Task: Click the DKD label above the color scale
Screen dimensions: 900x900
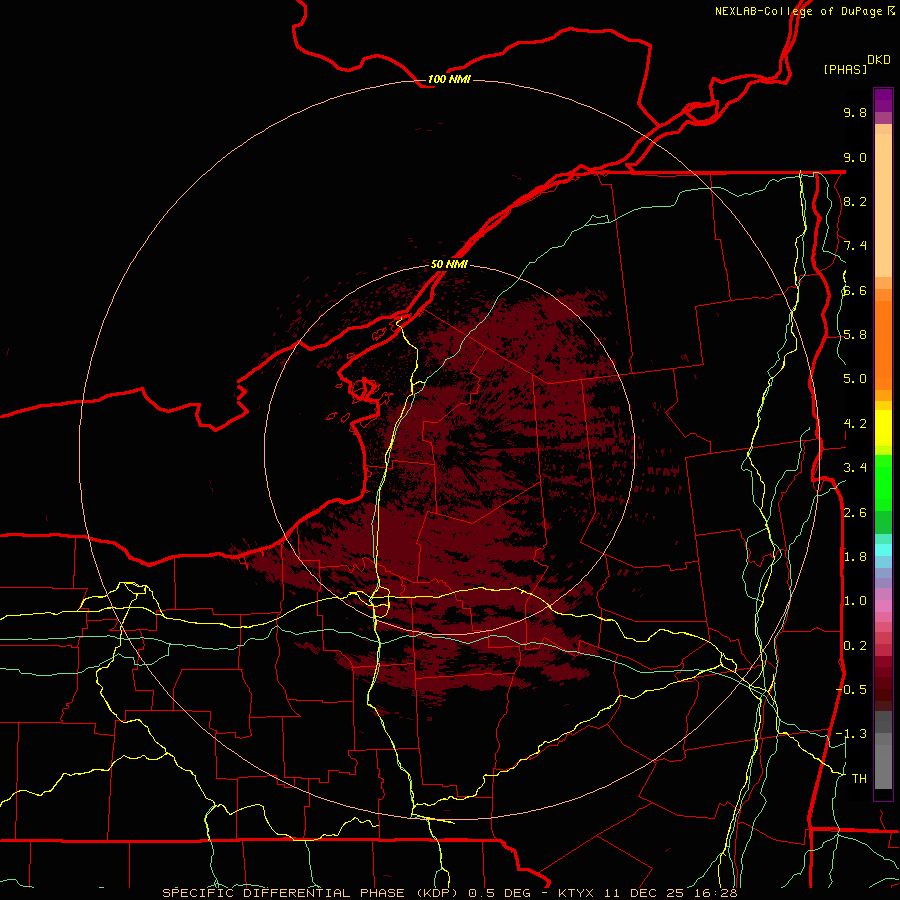Action: point(879,60)
